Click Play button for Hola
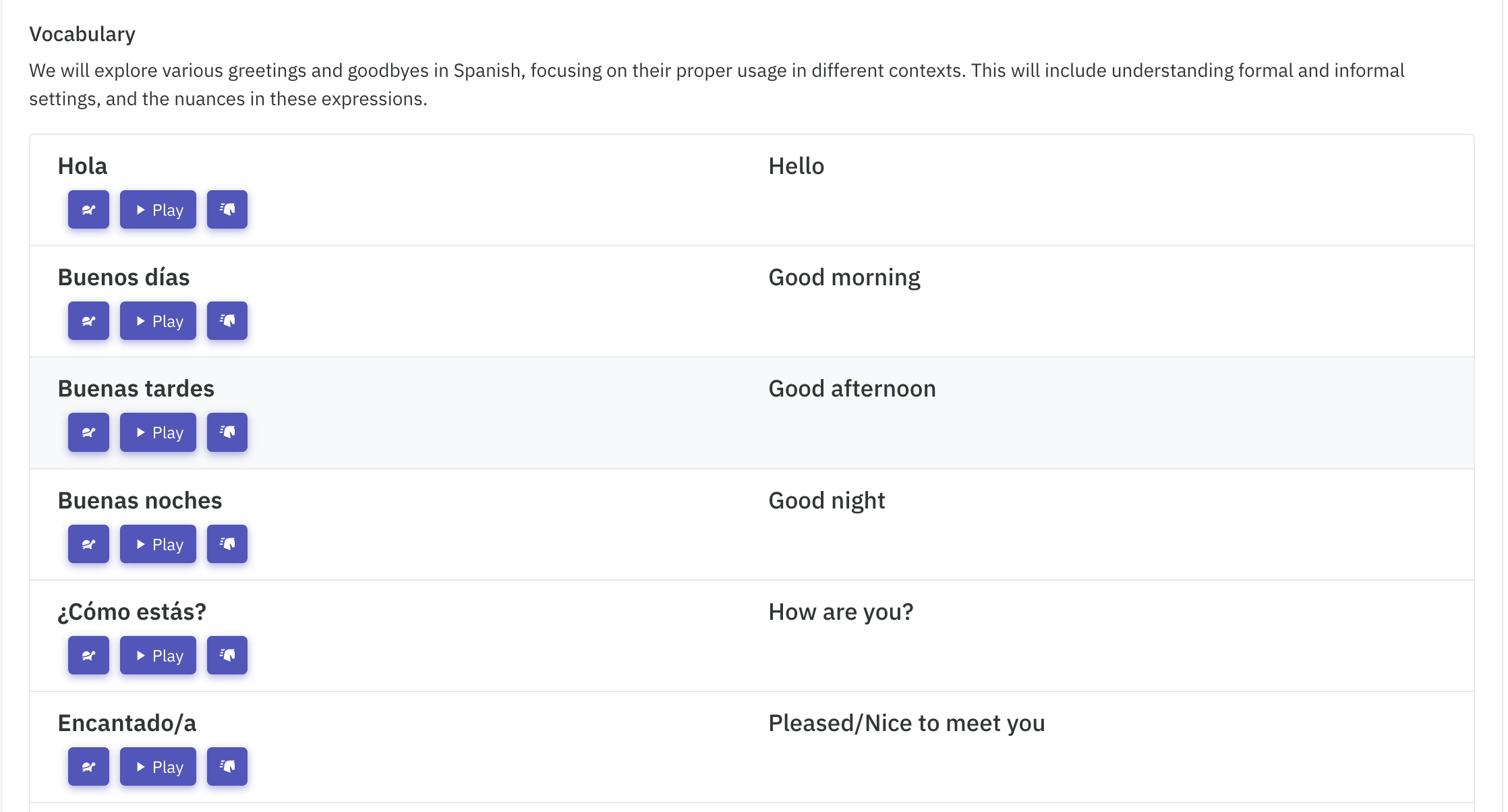Screen dimensions: 1508x812 coord(158,210)
